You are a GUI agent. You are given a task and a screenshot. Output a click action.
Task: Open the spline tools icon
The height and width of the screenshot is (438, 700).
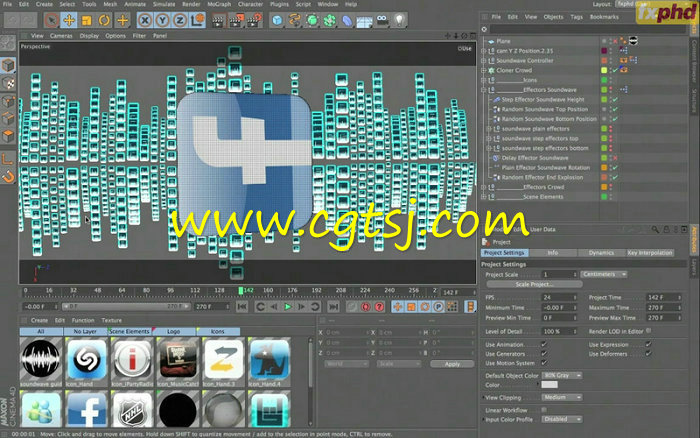[295, 21]
